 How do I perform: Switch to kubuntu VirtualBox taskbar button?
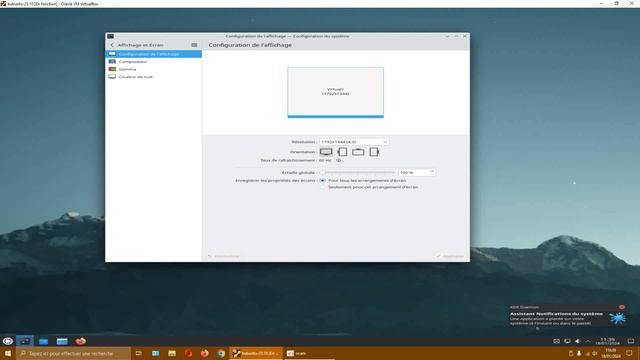point(256,353)
